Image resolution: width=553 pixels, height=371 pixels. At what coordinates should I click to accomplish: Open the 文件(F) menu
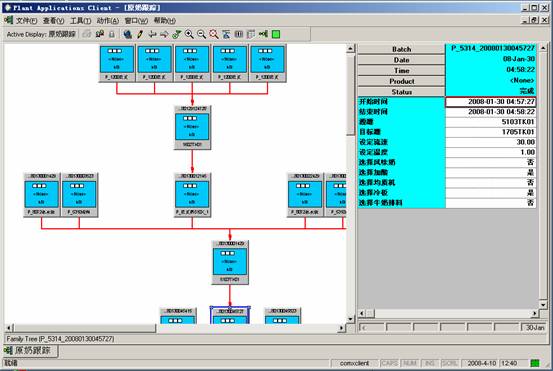(x=26, y=21)
